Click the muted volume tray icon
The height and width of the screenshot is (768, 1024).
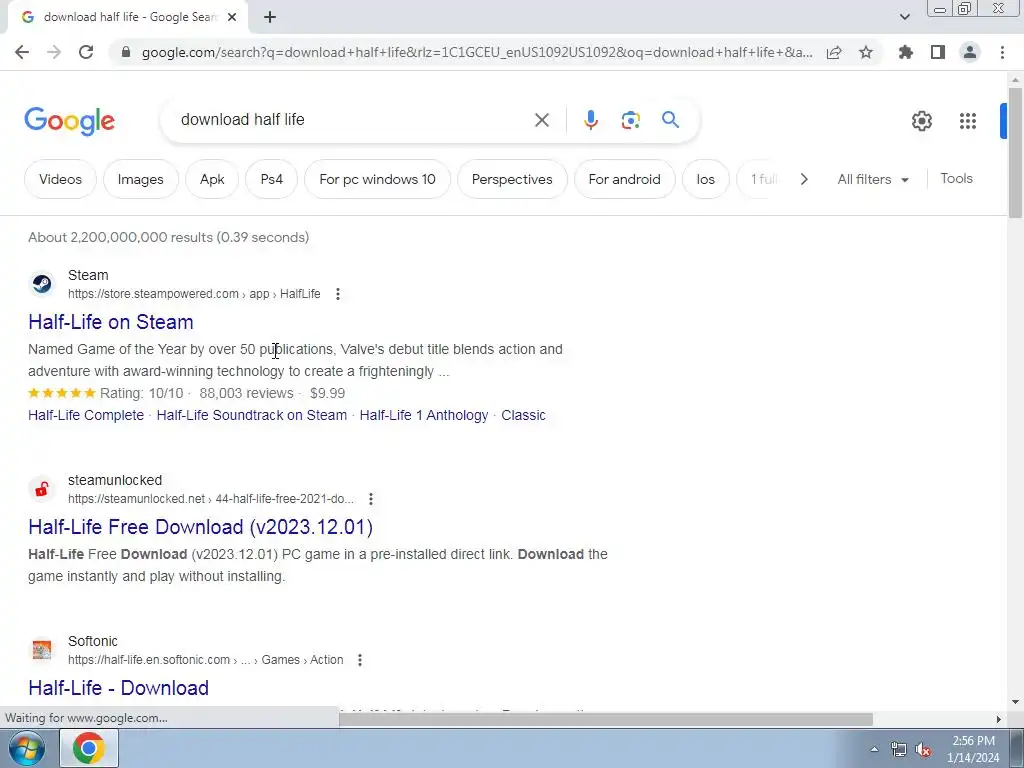click(923, 750)
